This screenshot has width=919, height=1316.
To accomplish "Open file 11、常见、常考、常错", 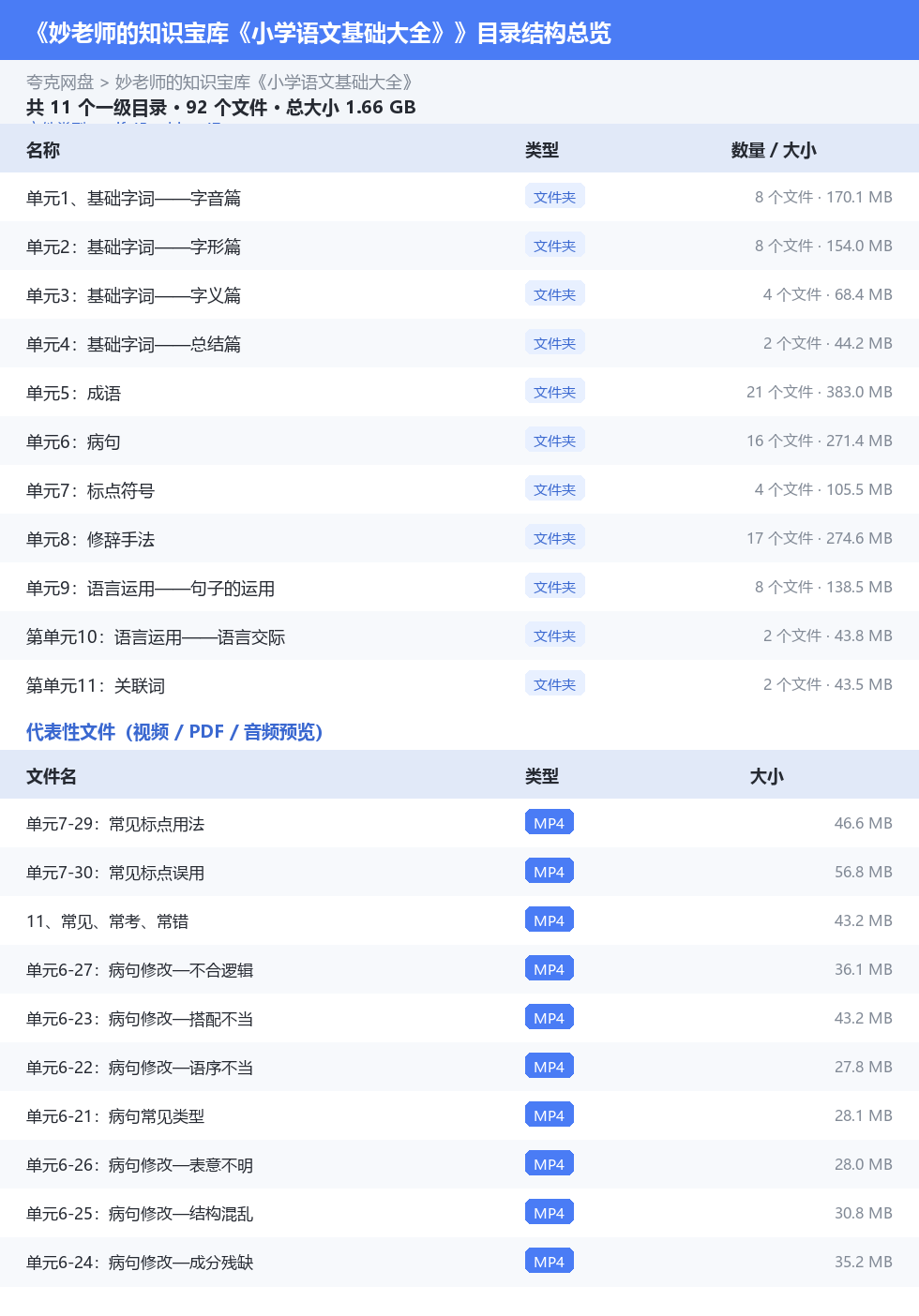I will 107,921.
